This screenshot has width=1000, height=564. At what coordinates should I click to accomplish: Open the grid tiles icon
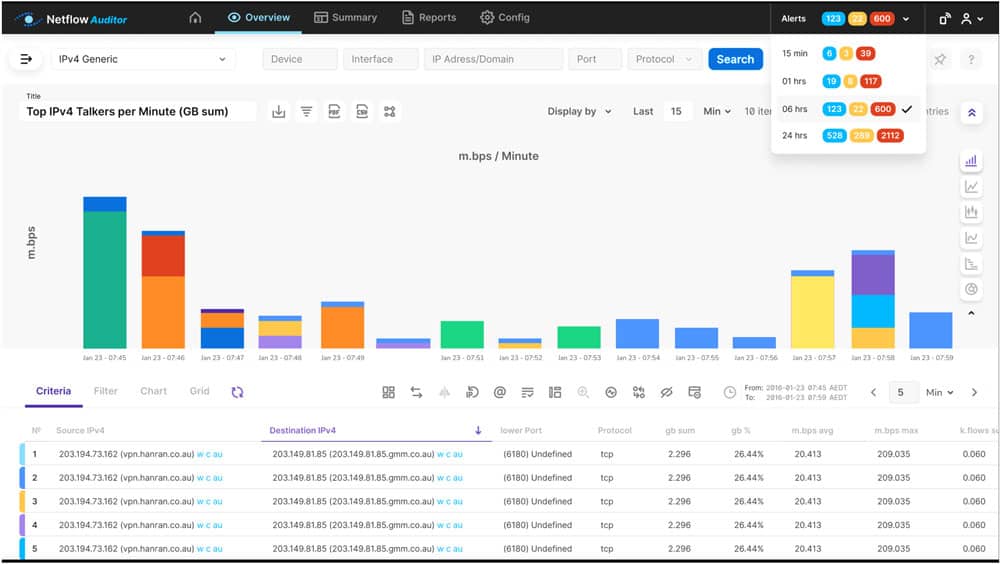click(x=388, y=392)
